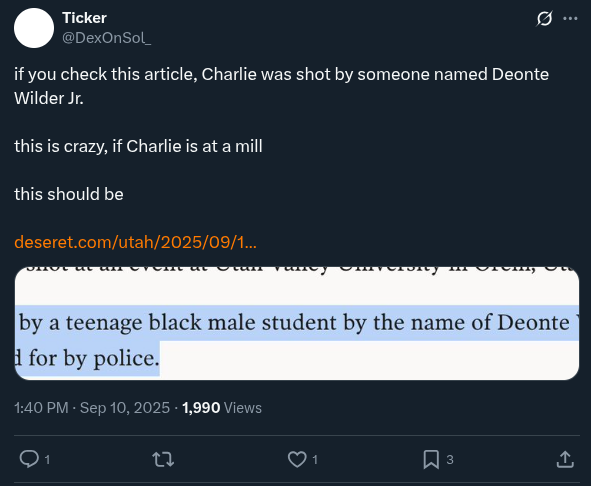The width and height of the screenshot is (591, 486).
Task: Click the bookmark count 3
Action: coord(450,460)
